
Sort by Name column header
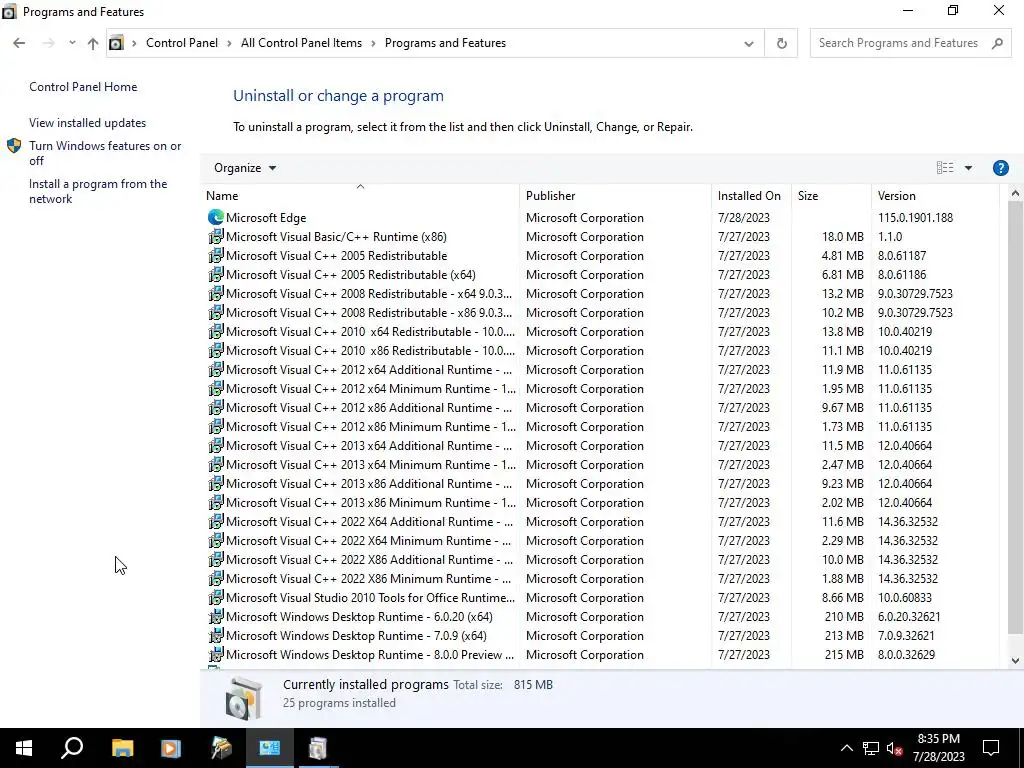360,195
